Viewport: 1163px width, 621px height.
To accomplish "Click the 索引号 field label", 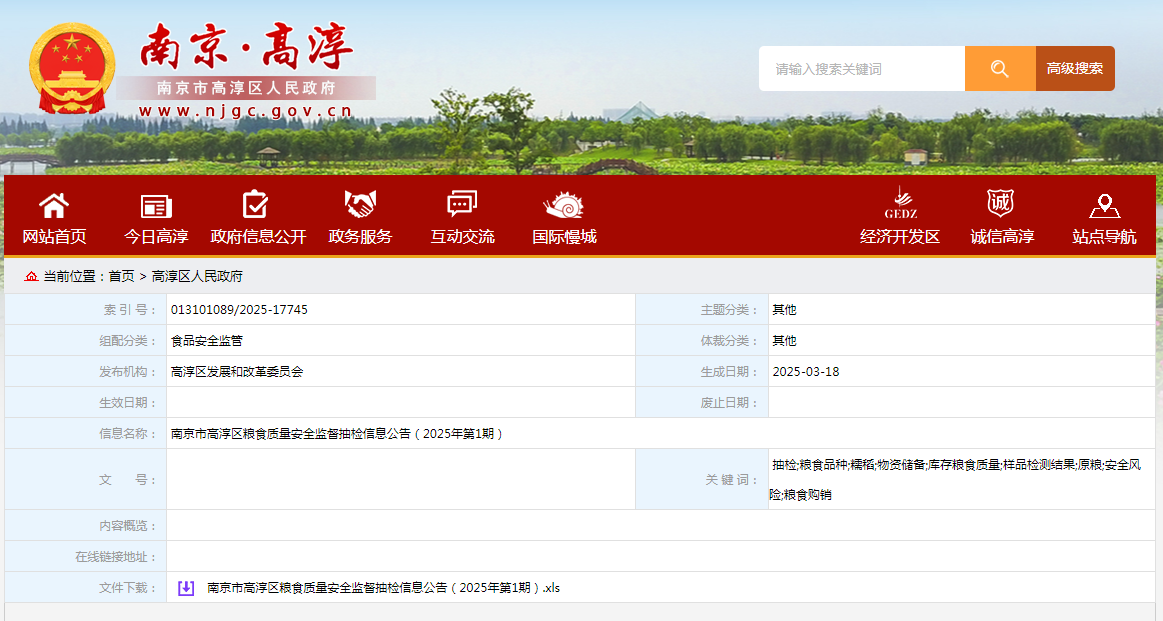I will pyautogui.click(x=130, y=309).
